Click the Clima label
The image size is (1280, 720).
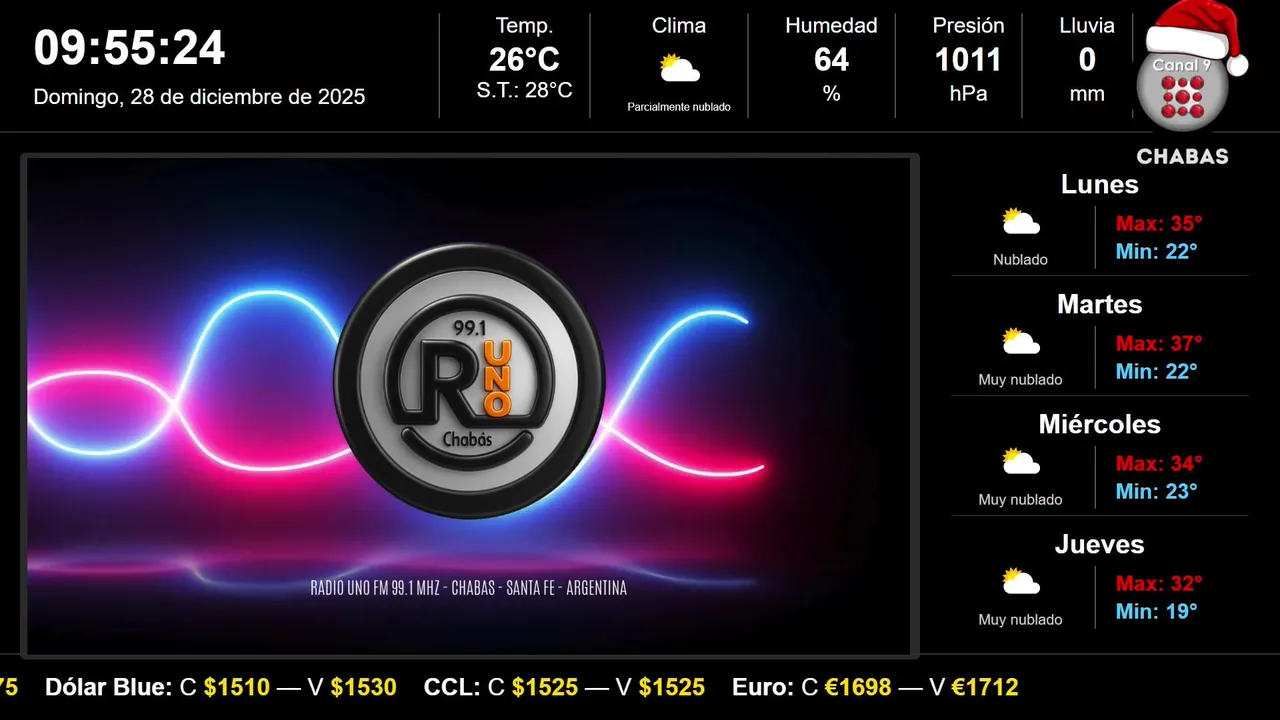tap(679, 26)
